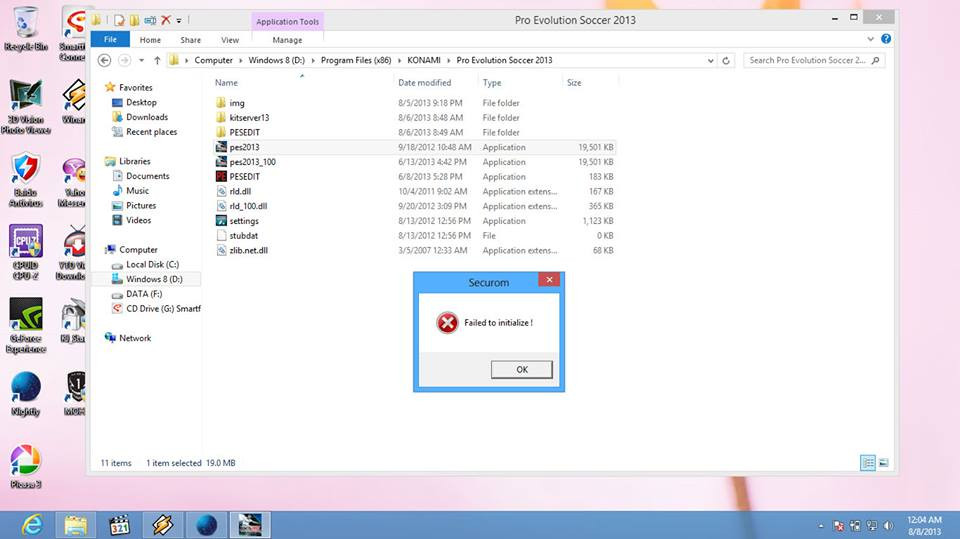
Task: Refresh the current folder view
Action: pyautogui.click(x=726, y=61)
